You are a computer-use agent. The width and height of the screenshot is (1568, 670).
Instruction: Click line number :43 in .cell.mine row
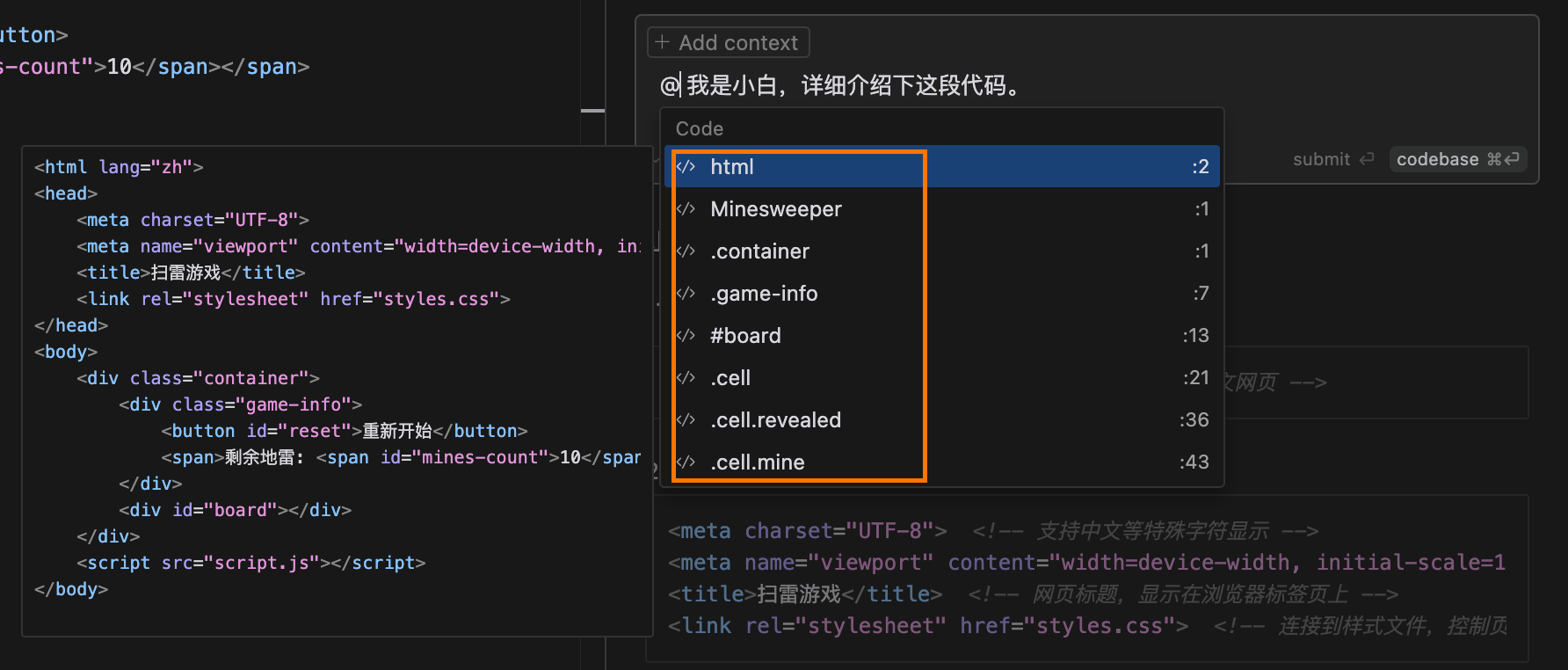1194,462
